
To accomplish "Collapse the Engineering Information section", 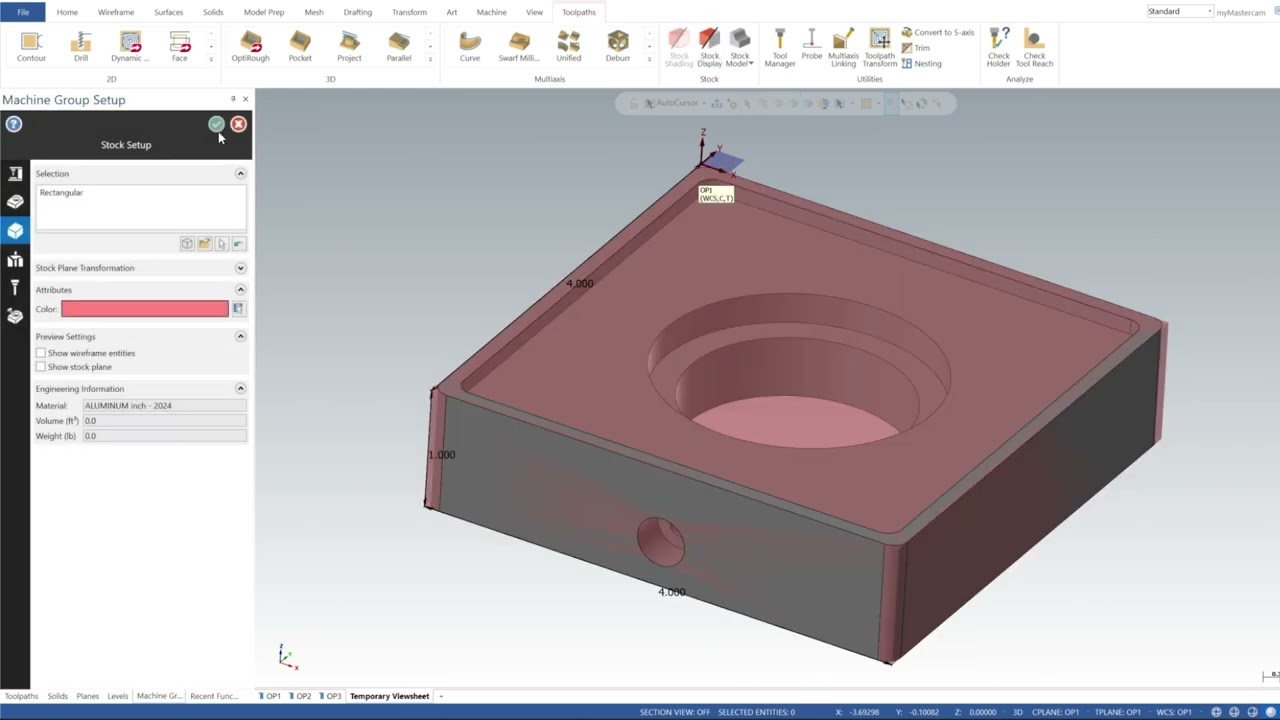I will tap(240, 389).
